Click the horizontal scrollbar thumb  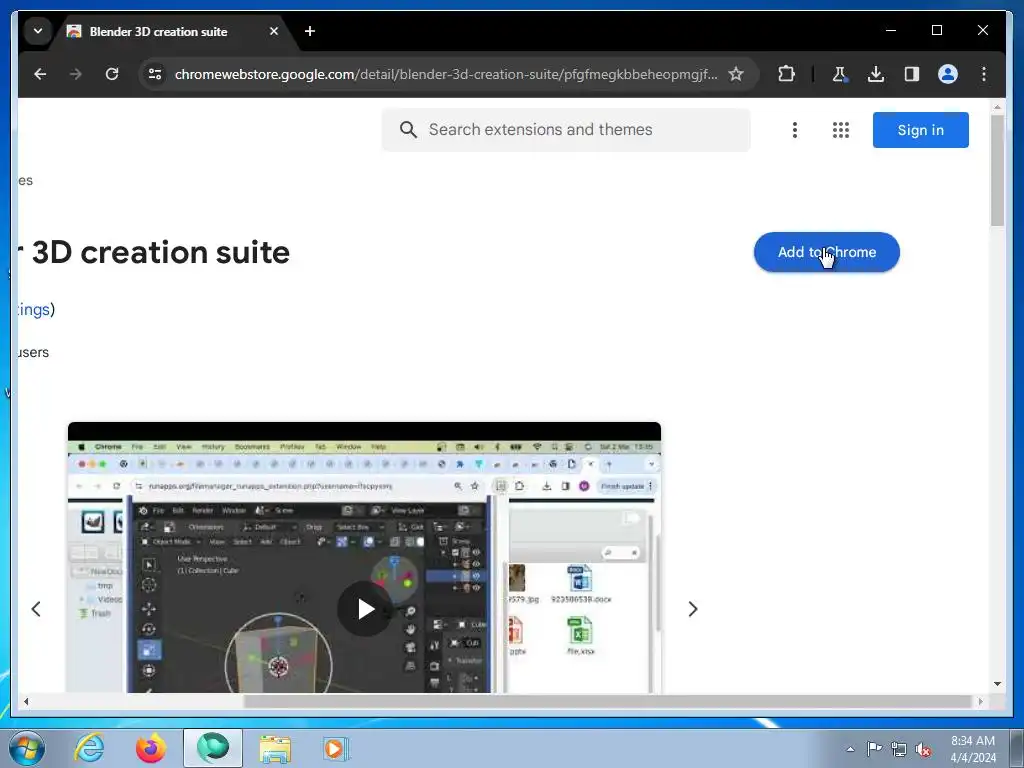click(x=608, y=701)
